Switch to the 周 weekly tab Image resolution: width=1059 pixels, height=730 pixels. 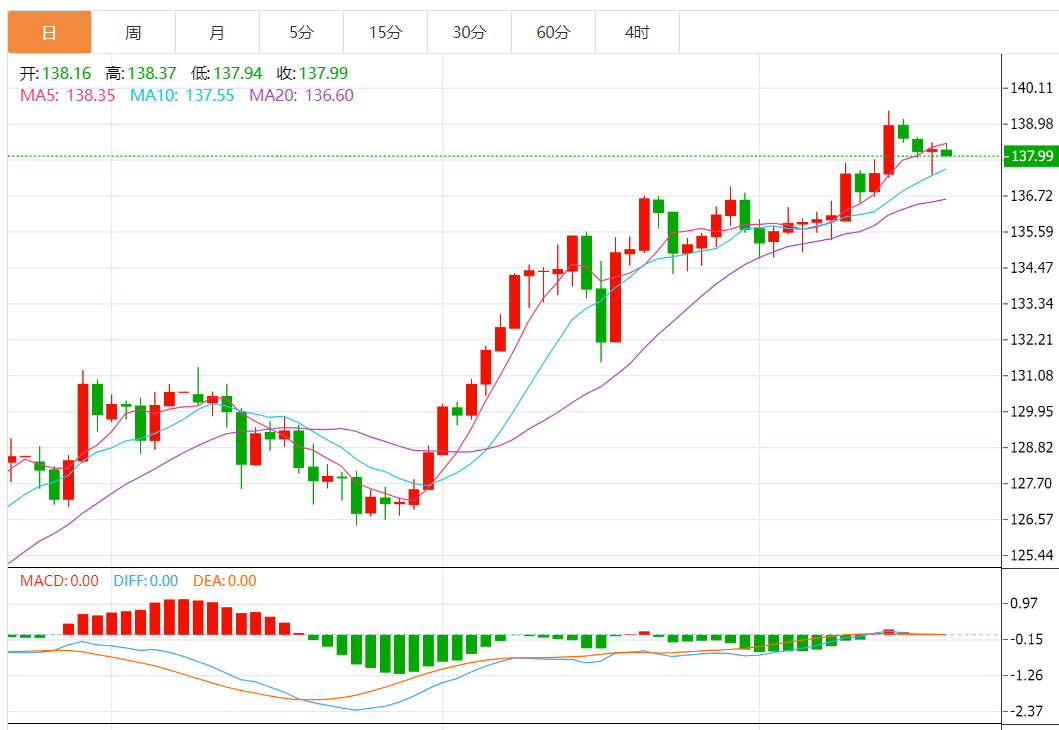pyautogui.click(x=133, y=32)
